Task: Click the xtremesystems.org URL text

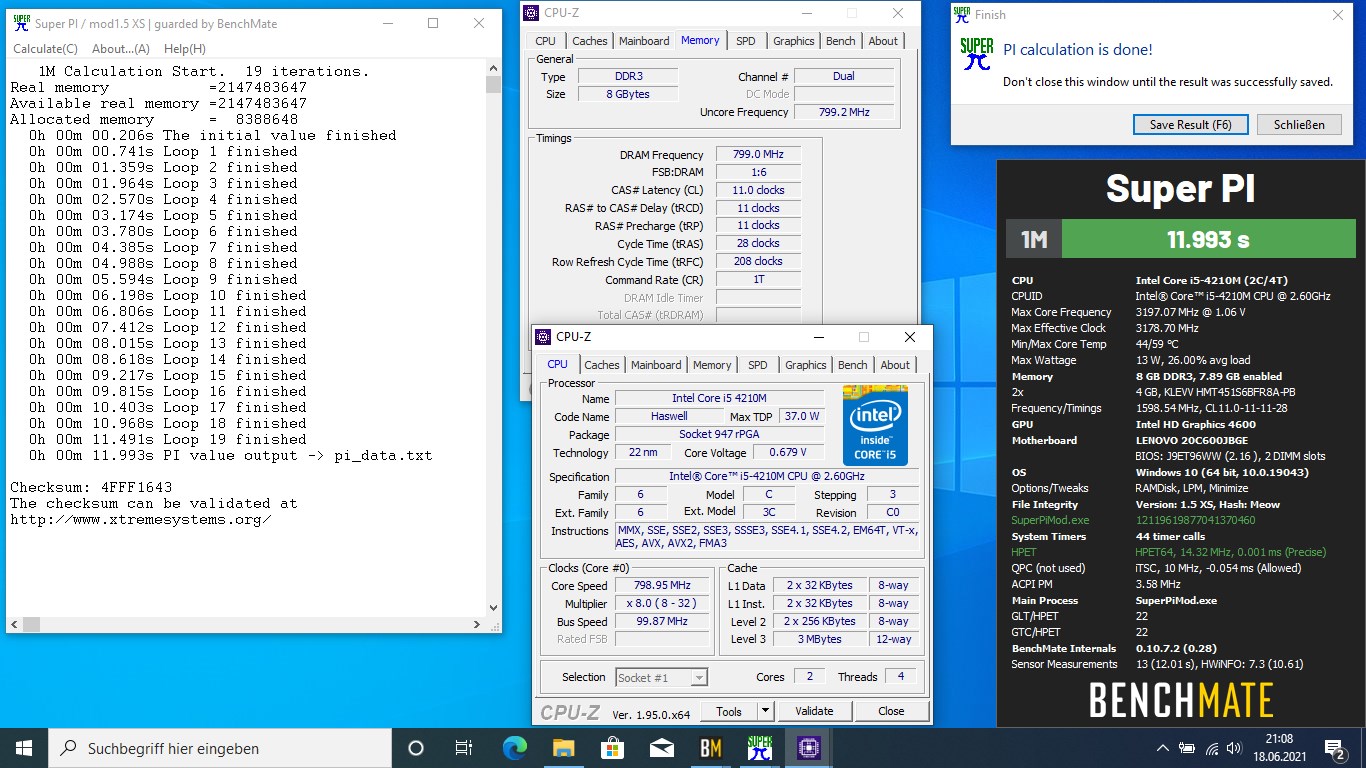Action: coord(140,519)
